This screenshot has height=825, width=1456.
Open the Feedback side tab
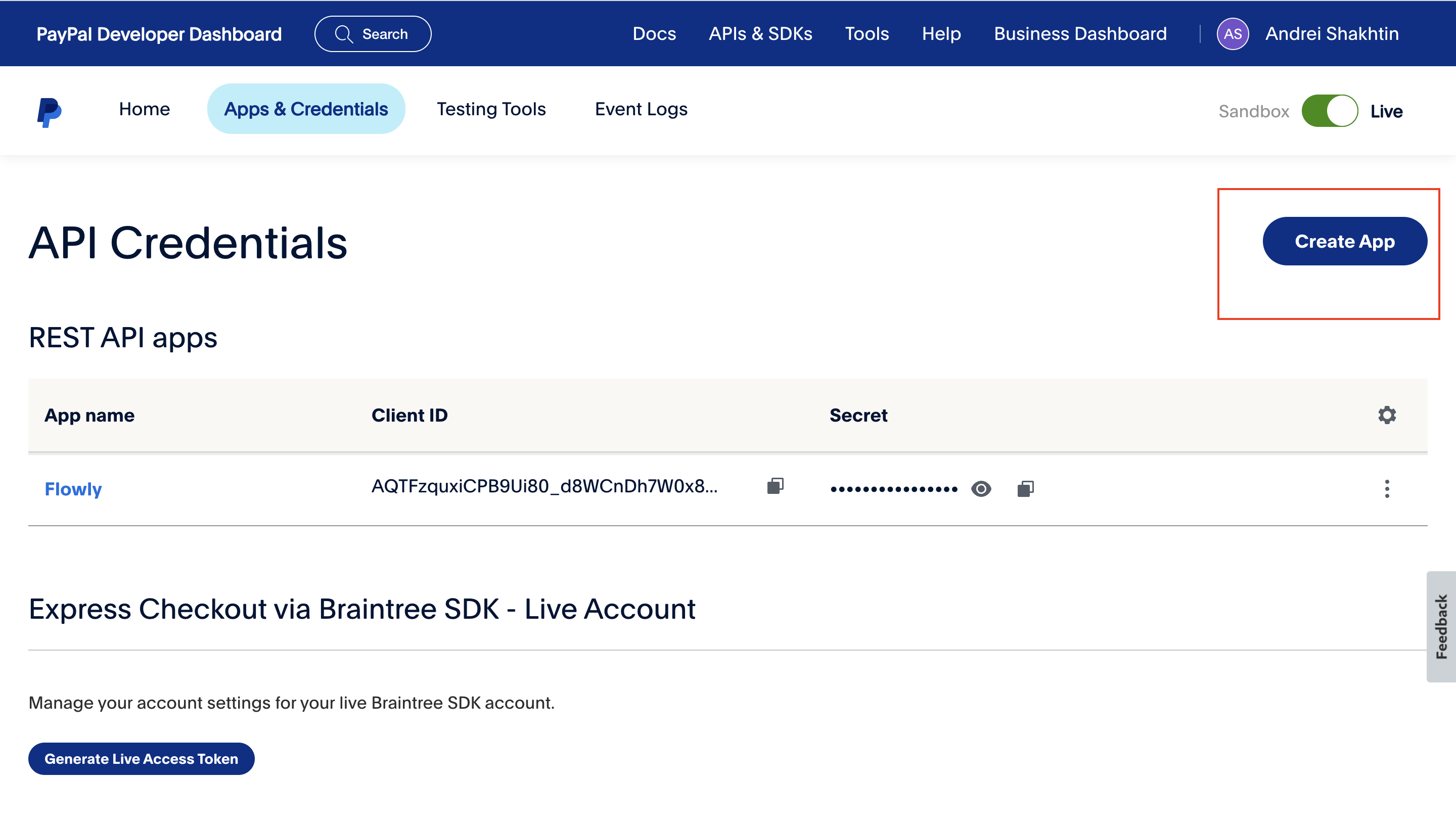click(1441, 626)
